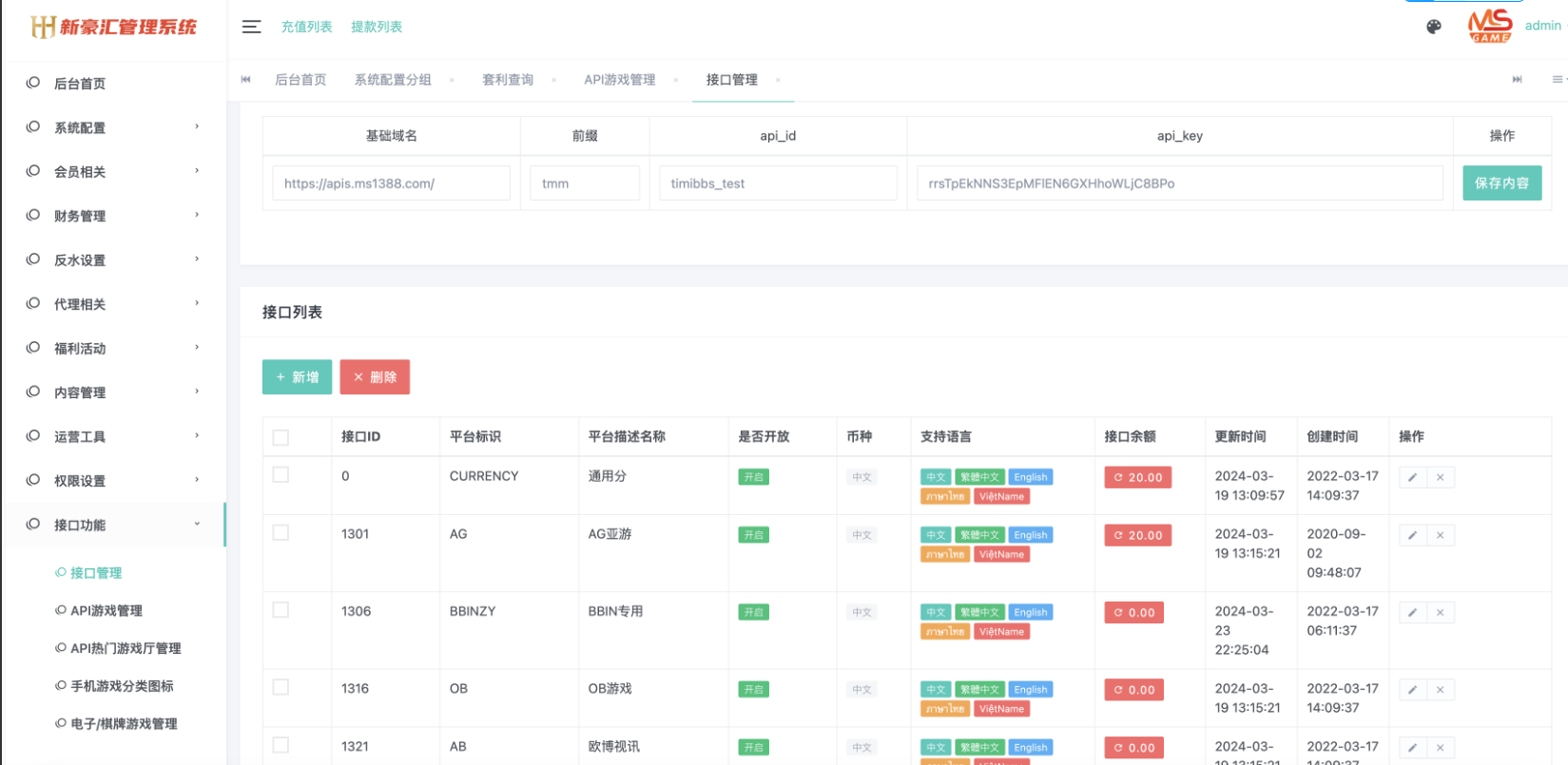Check the 1301 AG row checkbox
Image resolution: width=1568 pixels, height=765 pixels.
[x=281, y=532]
